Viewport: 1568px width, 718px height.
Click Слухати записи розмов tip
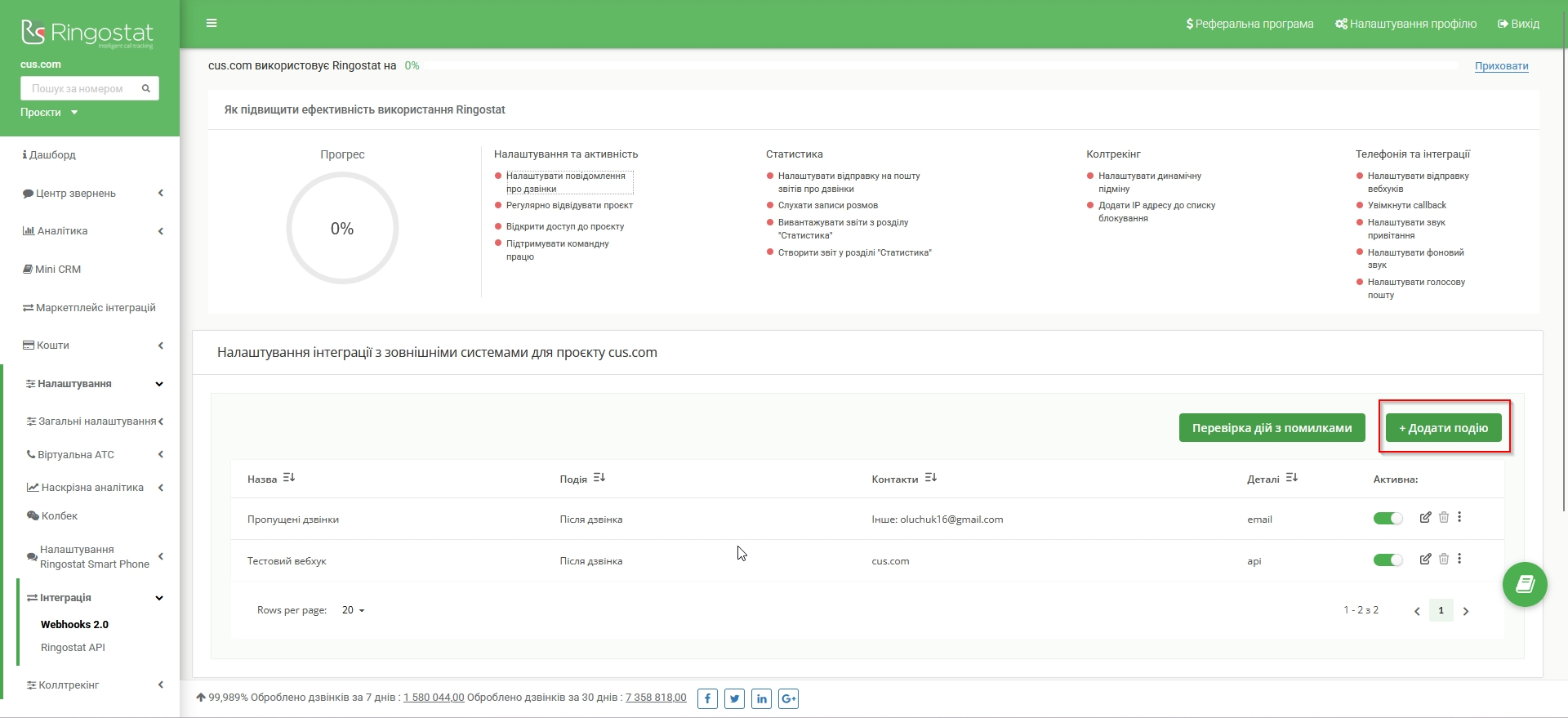click(x=828, y=205)
